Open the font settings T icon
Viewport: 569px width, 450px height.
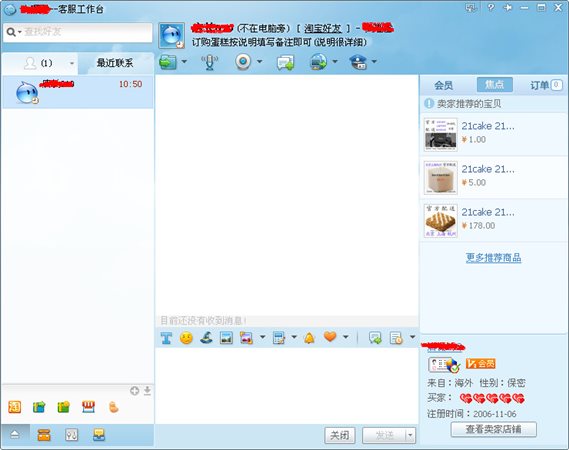166,338
